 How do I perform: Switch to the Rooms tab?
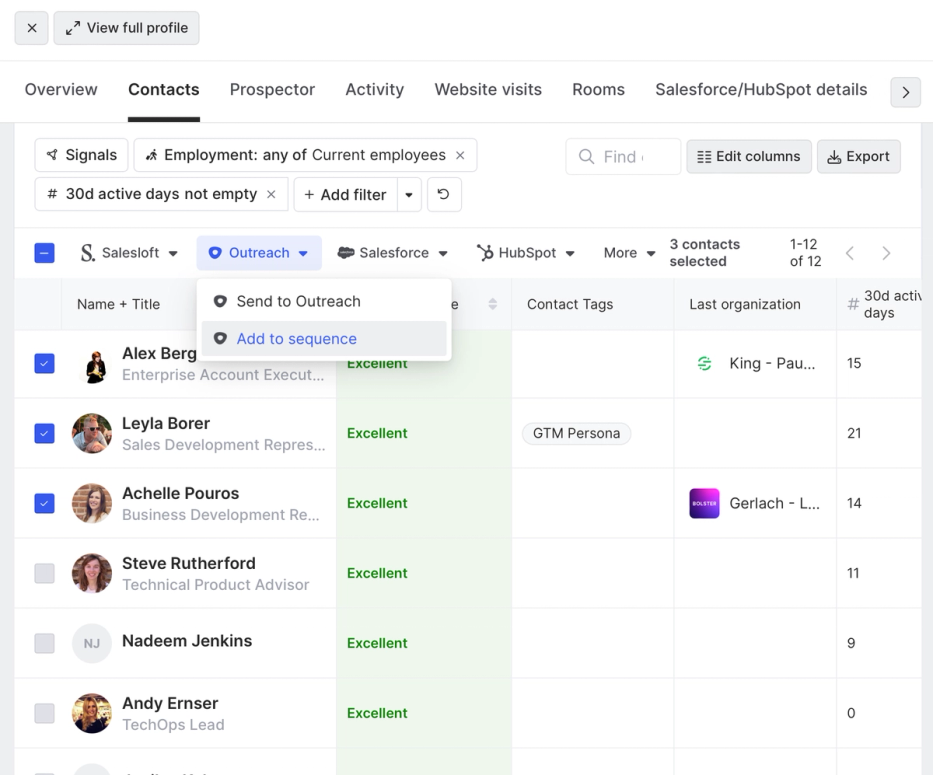coord(598,89)
